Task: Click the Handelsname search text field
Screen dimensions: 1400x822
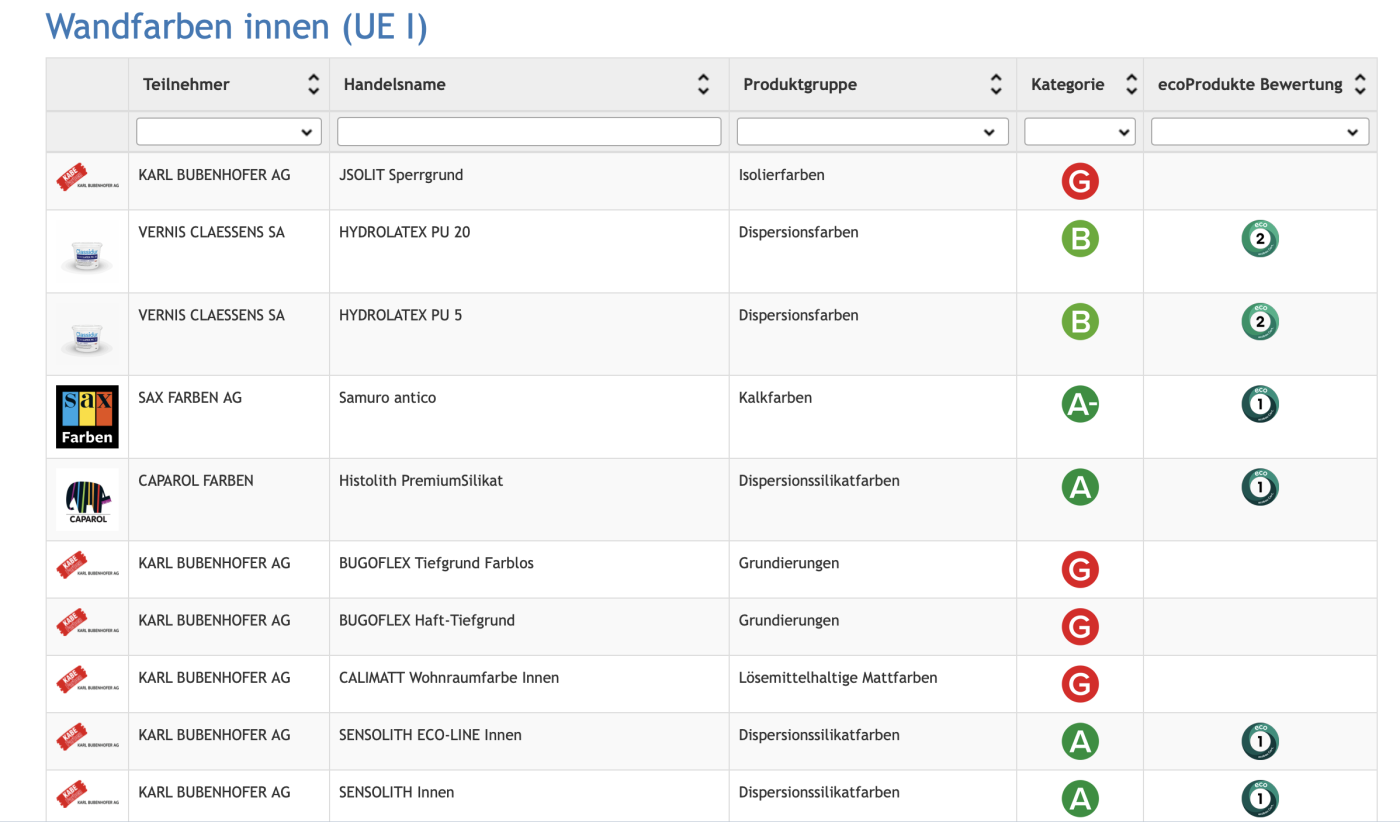Action: coord(528,132)
